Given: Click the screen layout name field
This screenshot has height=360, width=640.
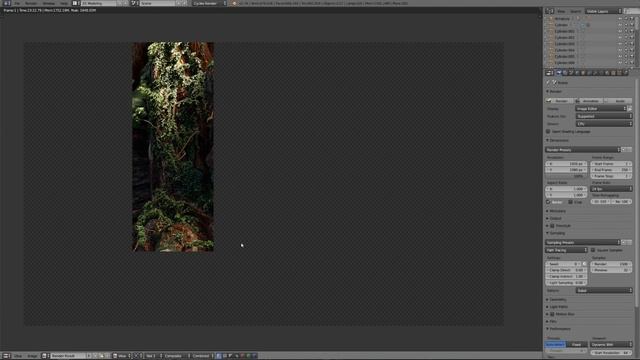Looking at the screenshot, I should (98, 3).
